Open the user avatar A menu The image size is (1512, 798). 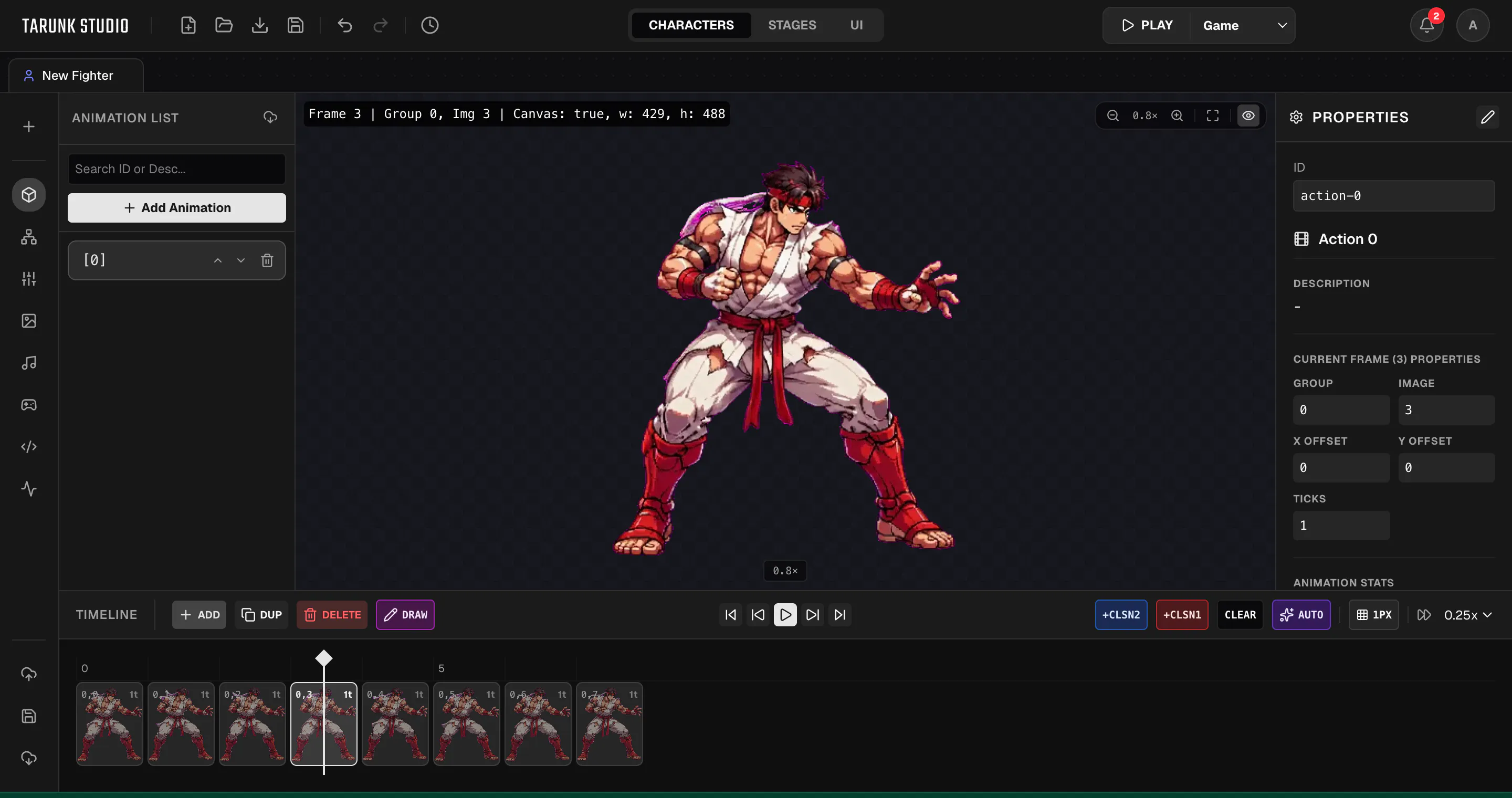point(1473,25)
